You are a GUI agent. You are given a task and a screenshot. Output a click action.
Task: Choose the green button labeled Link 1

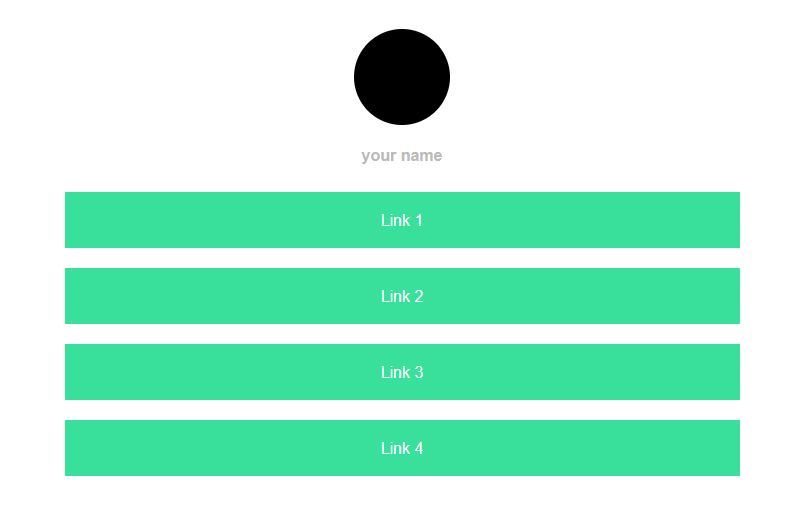coord(402,220)
